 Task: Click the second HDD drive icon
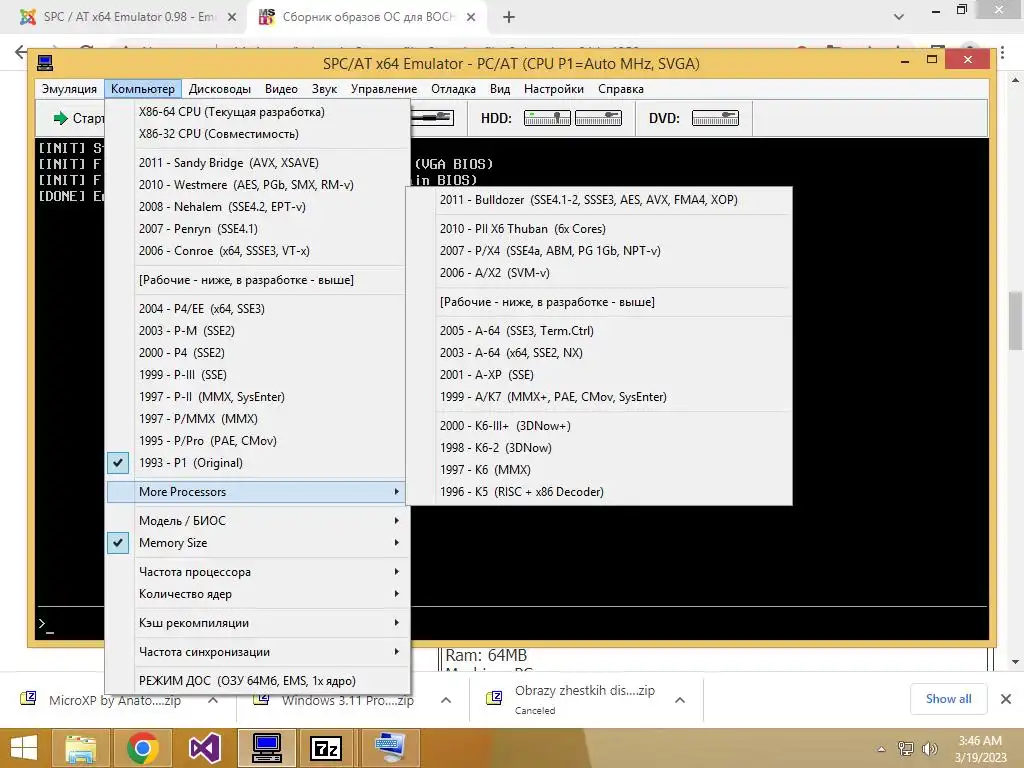pyautogui.click(x=598, y=118)
